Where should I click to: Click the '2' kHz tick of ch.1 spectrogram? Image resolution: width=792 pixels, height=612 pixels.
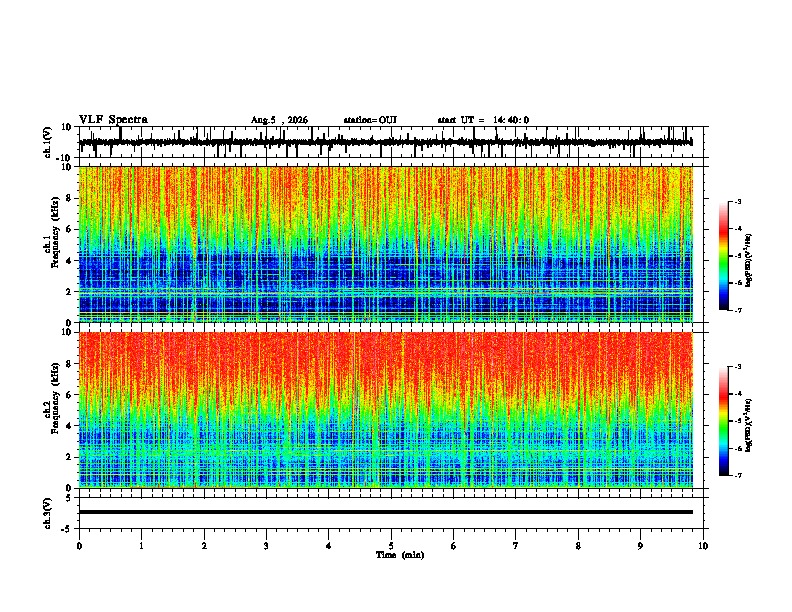point(69,292)
